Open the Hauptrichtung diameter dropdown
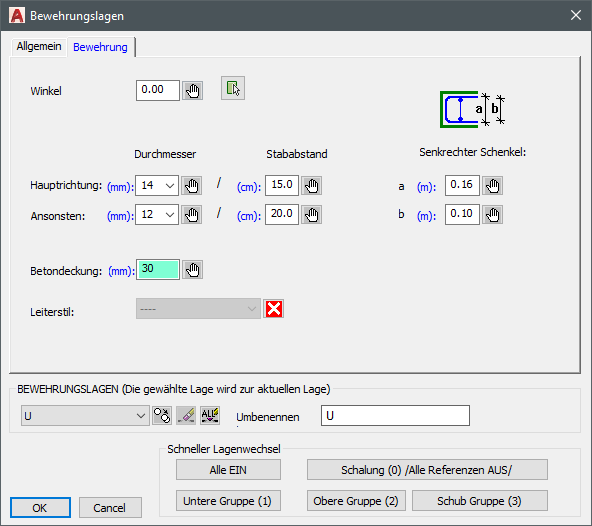592x526 pixels. (x=157, y=185)
